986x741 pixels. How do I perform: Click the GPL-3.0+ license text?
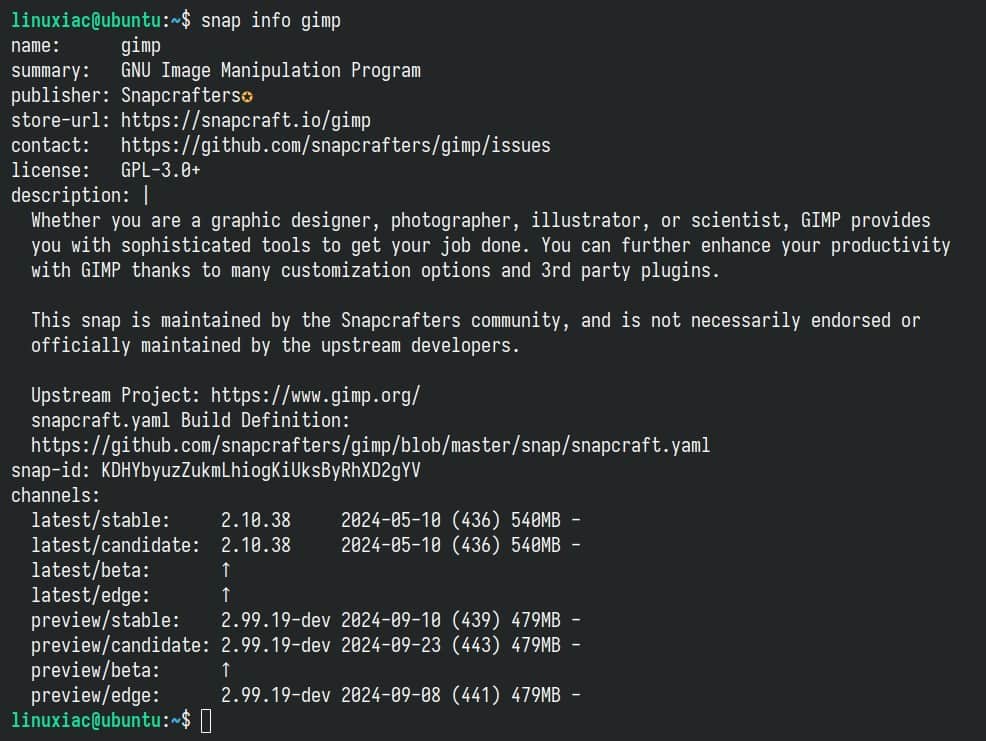(x=160, y=170)
